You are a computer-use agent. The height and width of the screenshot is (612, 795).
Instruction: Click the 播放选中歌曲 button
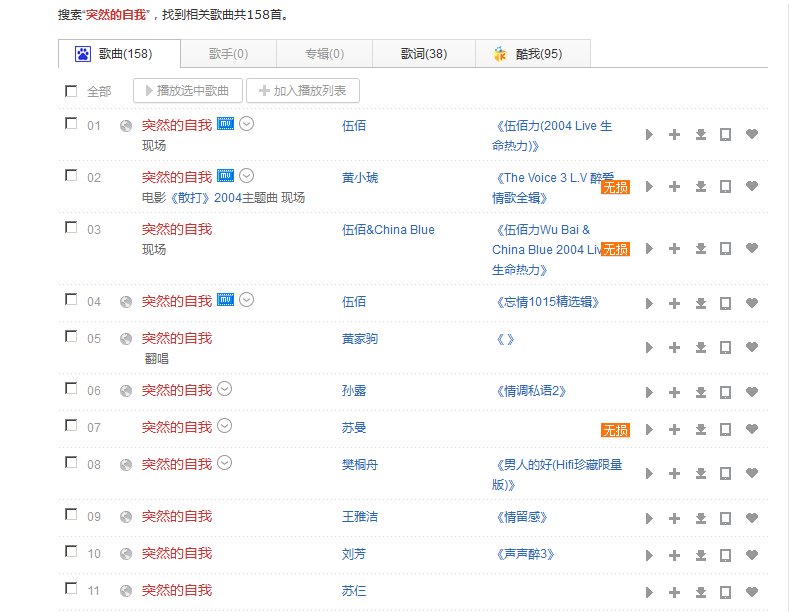(188, 91)
